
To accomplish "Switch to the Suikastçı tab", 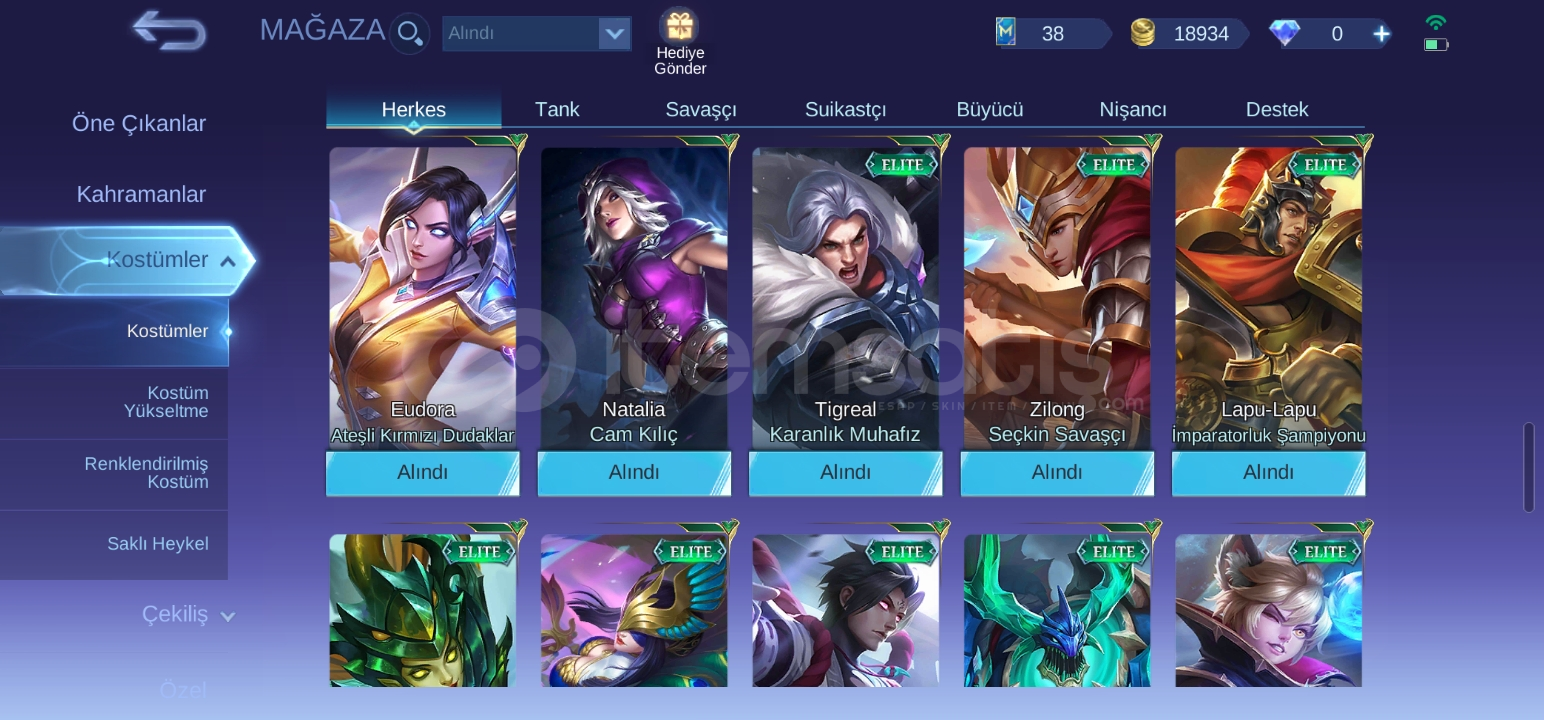I will click(845, 109).
